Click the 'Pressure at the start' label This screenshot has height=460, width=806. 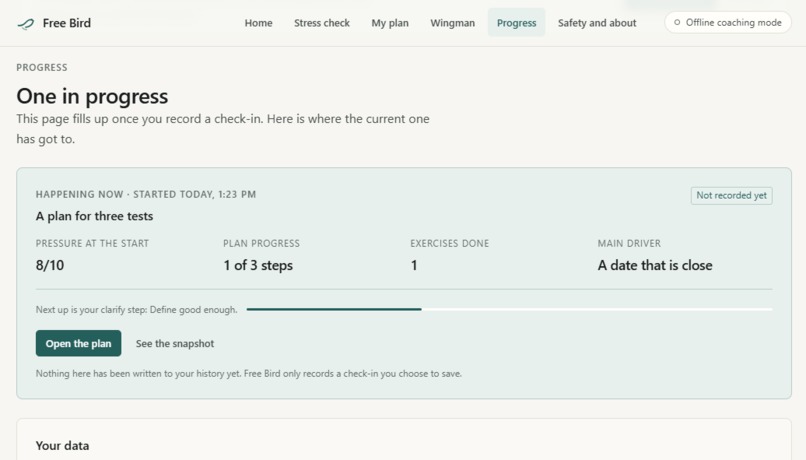[93, 243]
